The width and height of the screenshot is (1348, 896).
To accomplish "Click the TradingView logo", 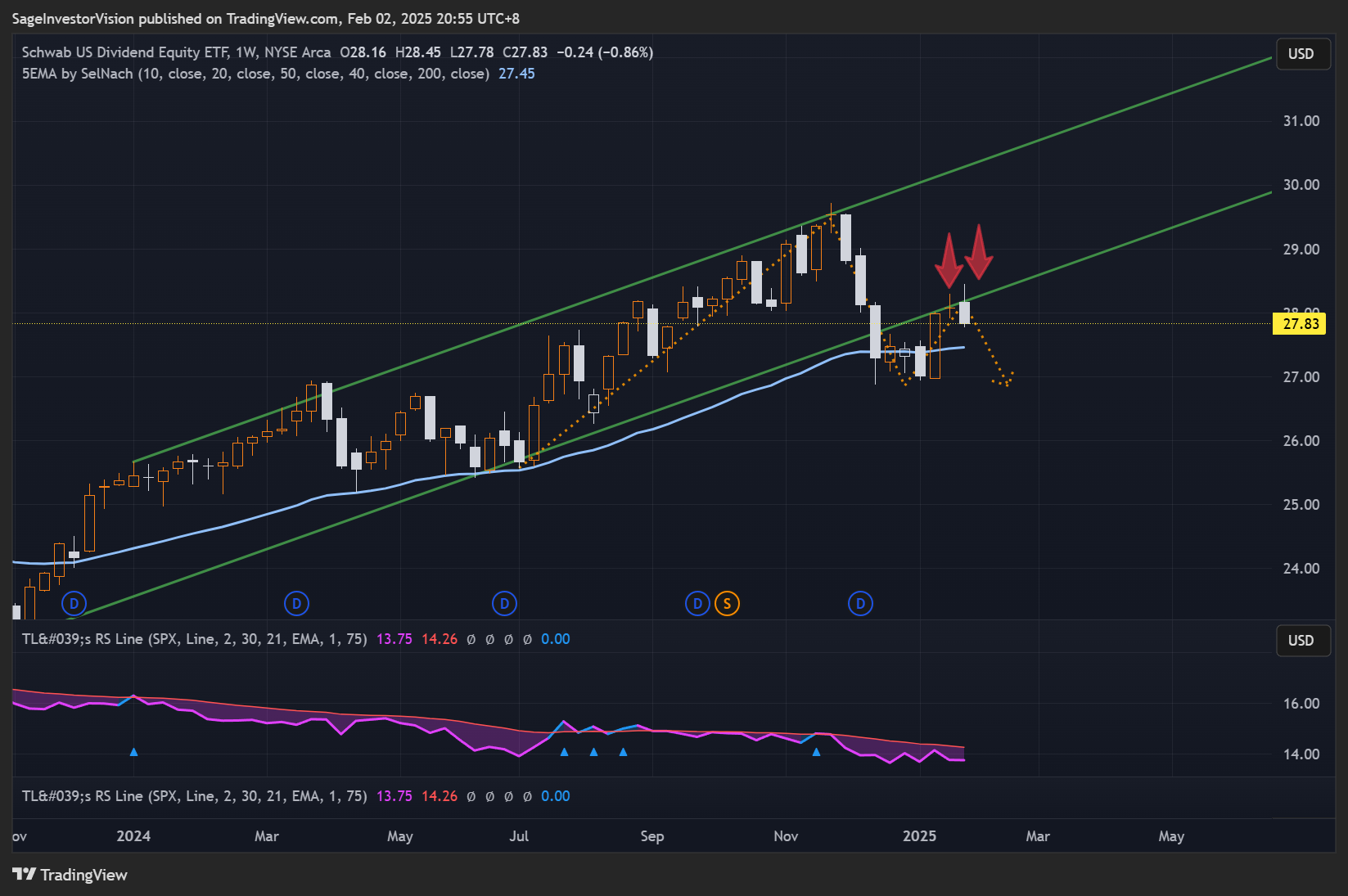I will [x=70, y=875].
